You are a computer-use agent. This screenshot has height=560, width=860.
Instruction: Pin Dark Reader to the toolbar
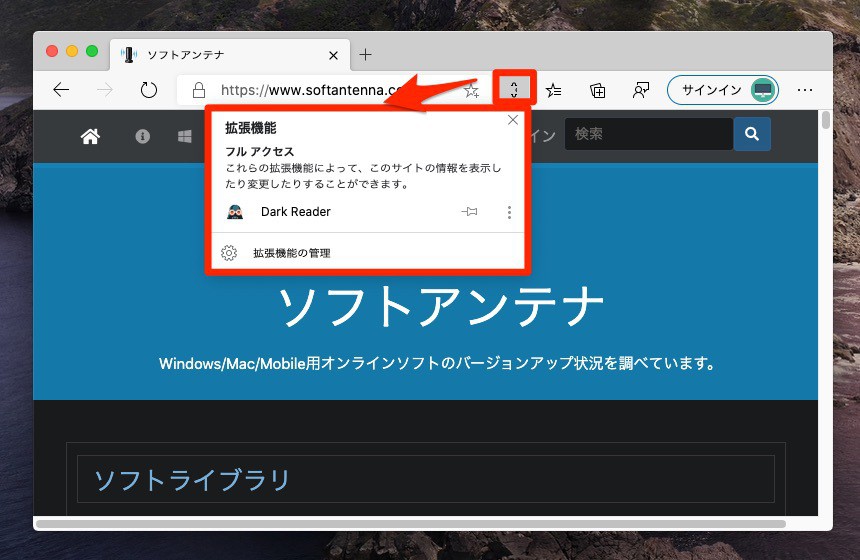pos(469,212)
